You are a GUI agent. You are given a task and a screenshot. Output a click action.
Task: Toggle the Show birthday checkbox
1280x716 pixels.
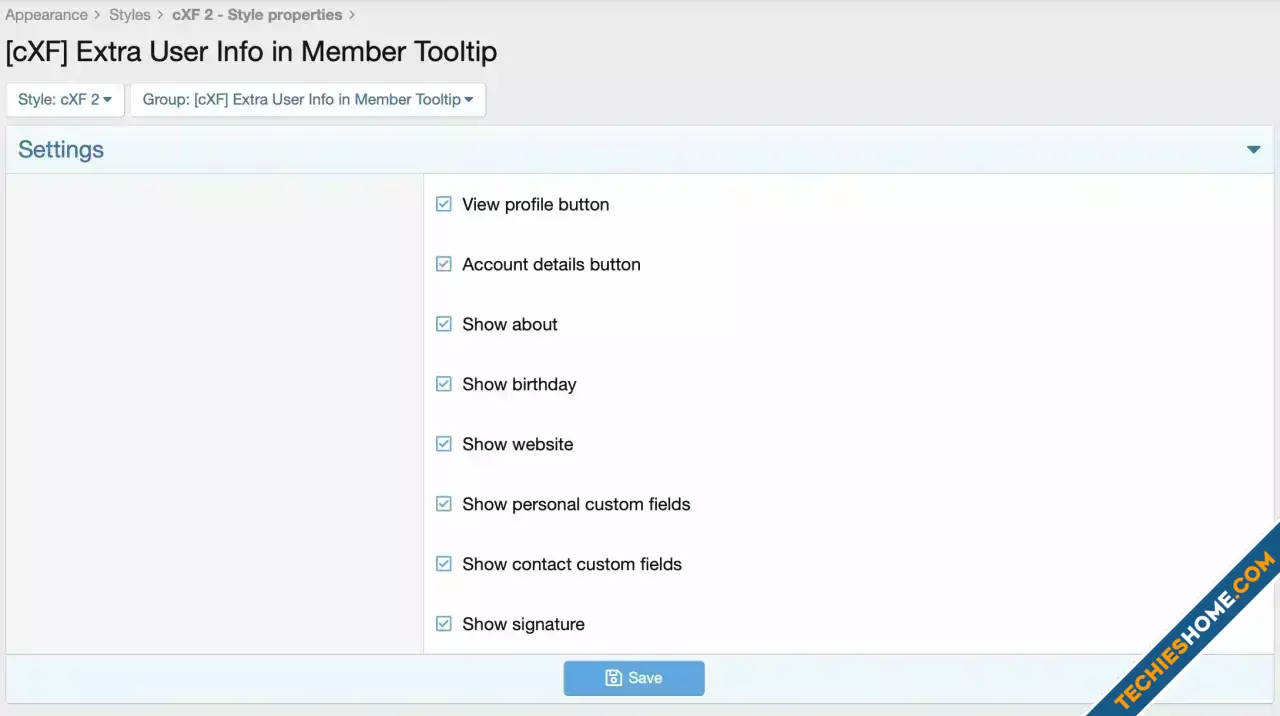(x=444, y=384)
